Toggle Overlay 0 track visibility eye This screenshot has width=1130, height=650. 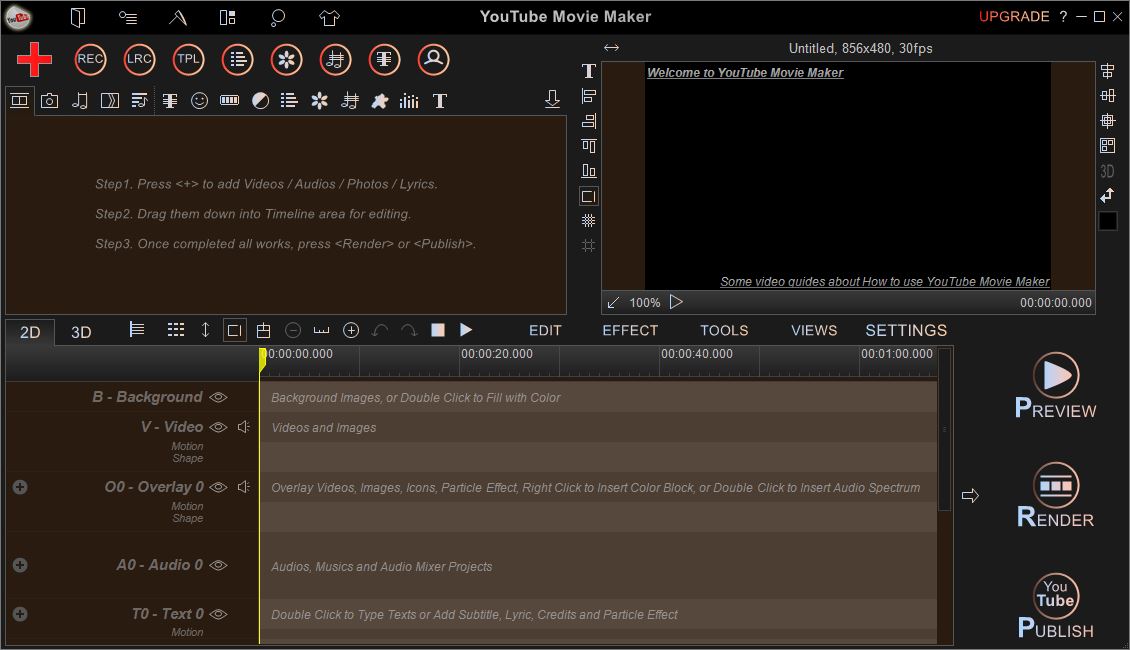click(218, 487)
